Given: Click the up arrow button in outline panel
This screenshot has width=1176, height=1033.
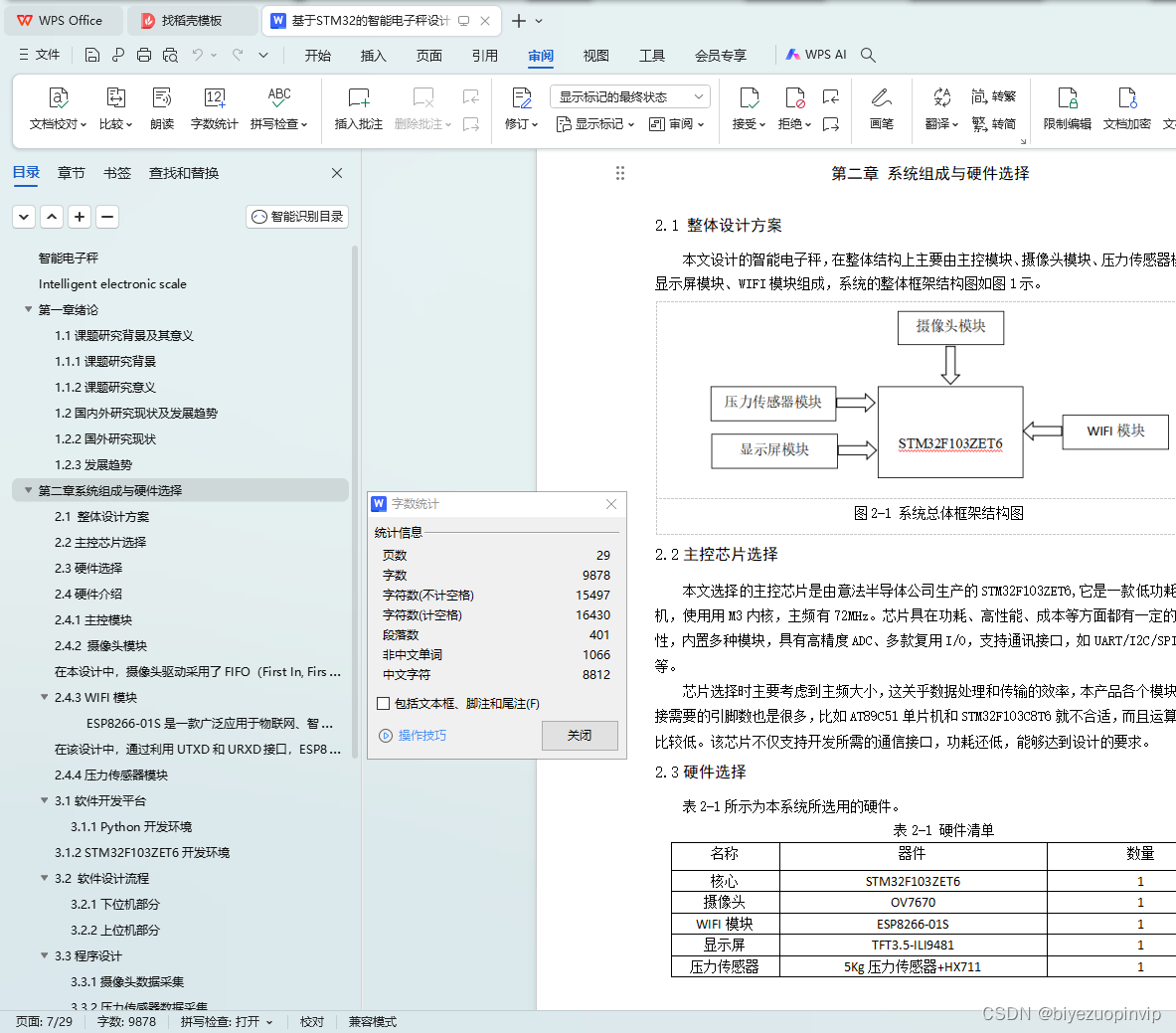Looking at the screenshot, I should 52,217.
